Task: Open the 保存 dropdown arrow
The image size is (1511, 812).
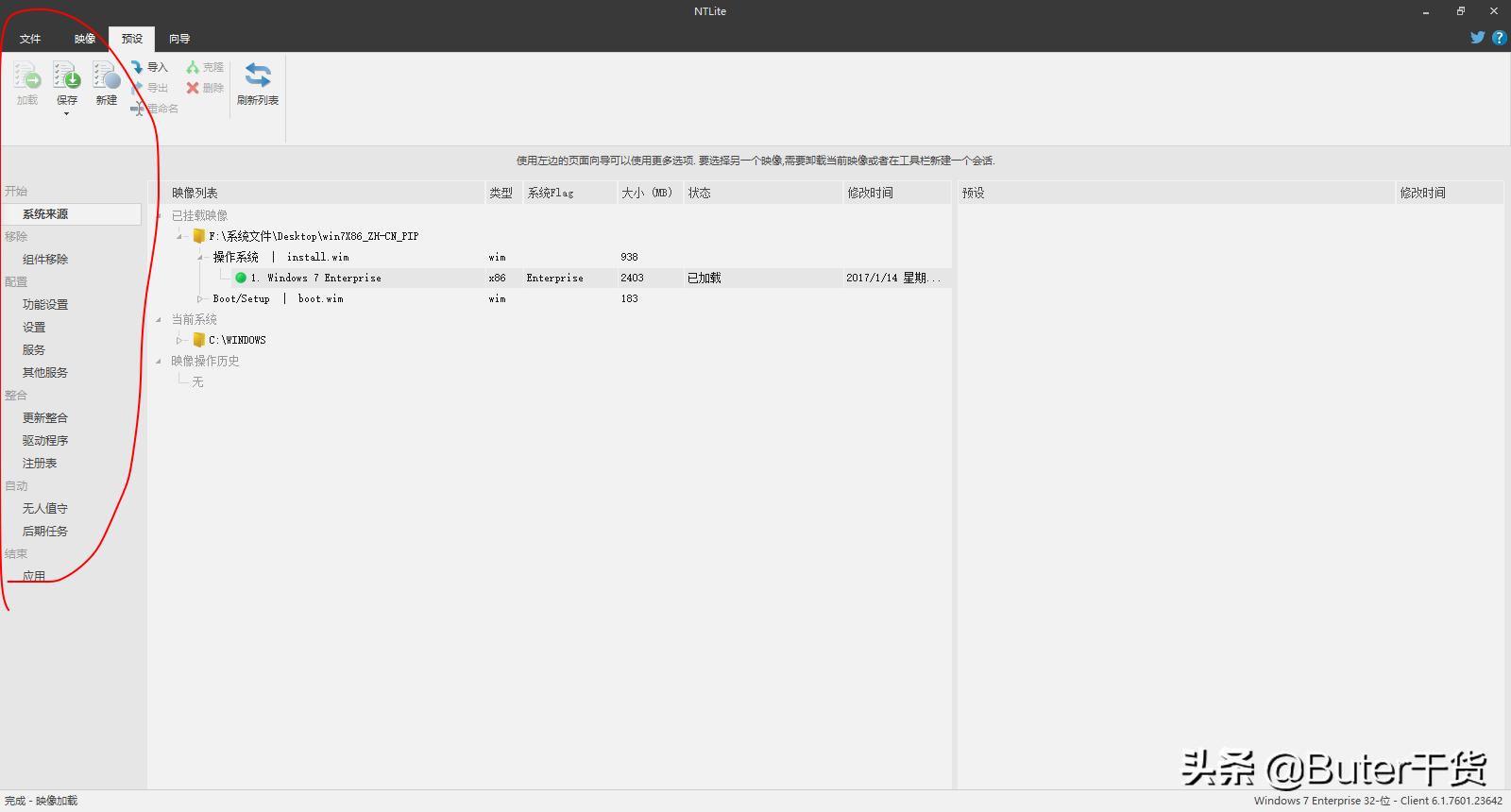Action: [x=66, y=114]
